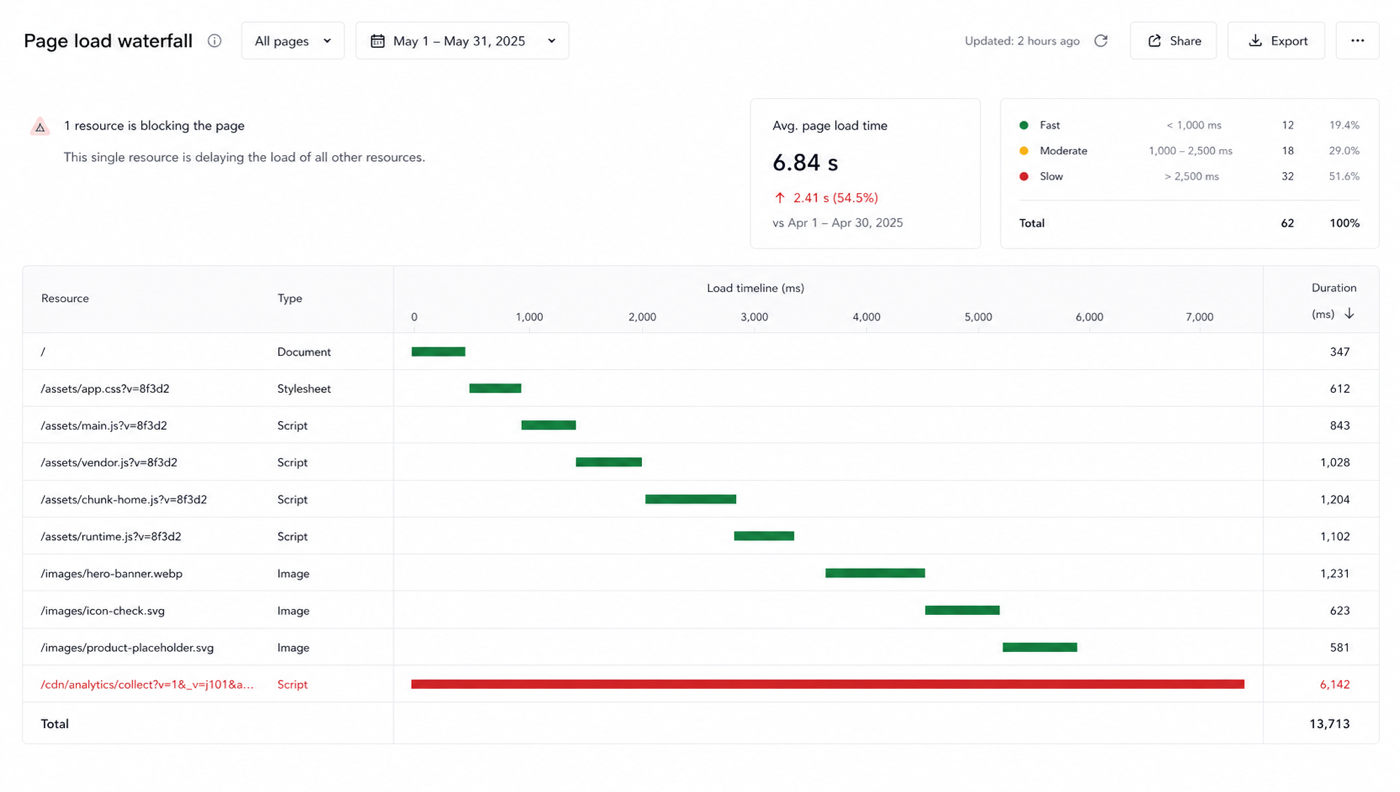The width and height of the screenshot is (1400, 792).
Task: Select the /images/icon-check.svg resource
Action: pyautogui.click(x=103, y=611)
